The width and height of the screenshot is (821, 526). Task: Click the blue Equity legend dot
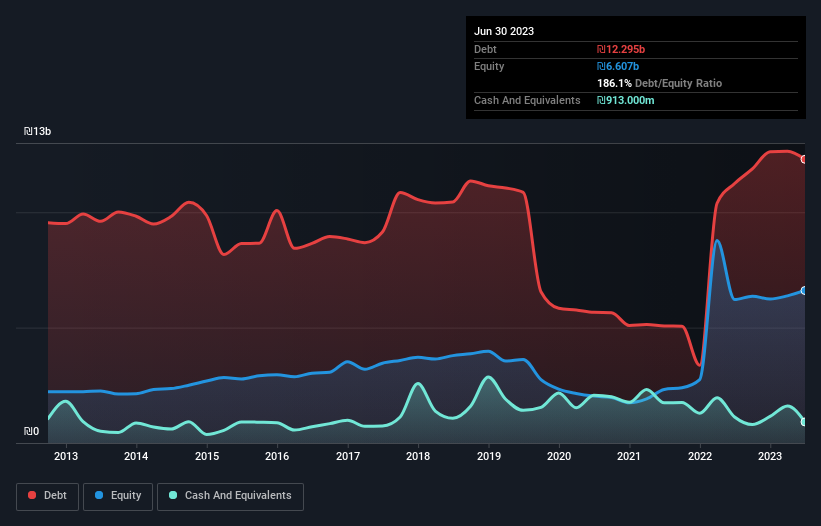99,495
